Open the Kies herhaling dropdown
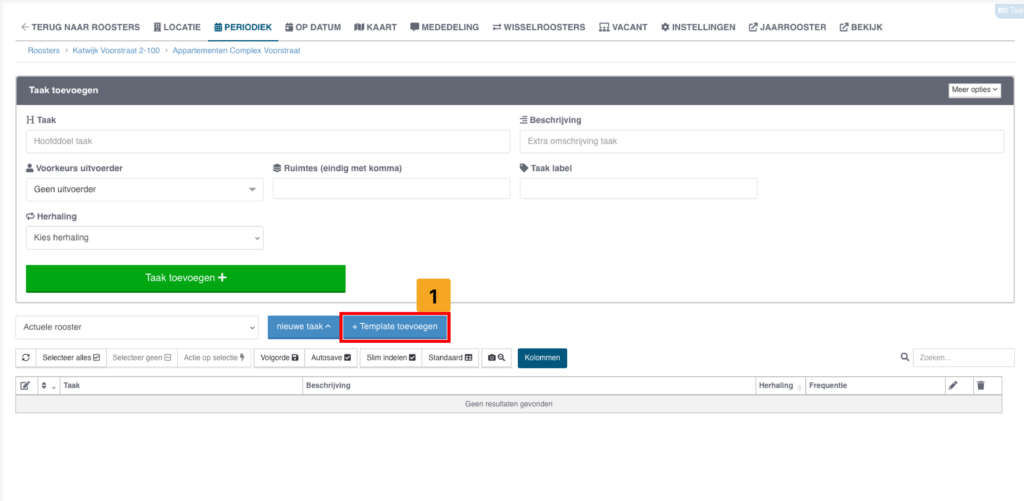 pos(144,238)
